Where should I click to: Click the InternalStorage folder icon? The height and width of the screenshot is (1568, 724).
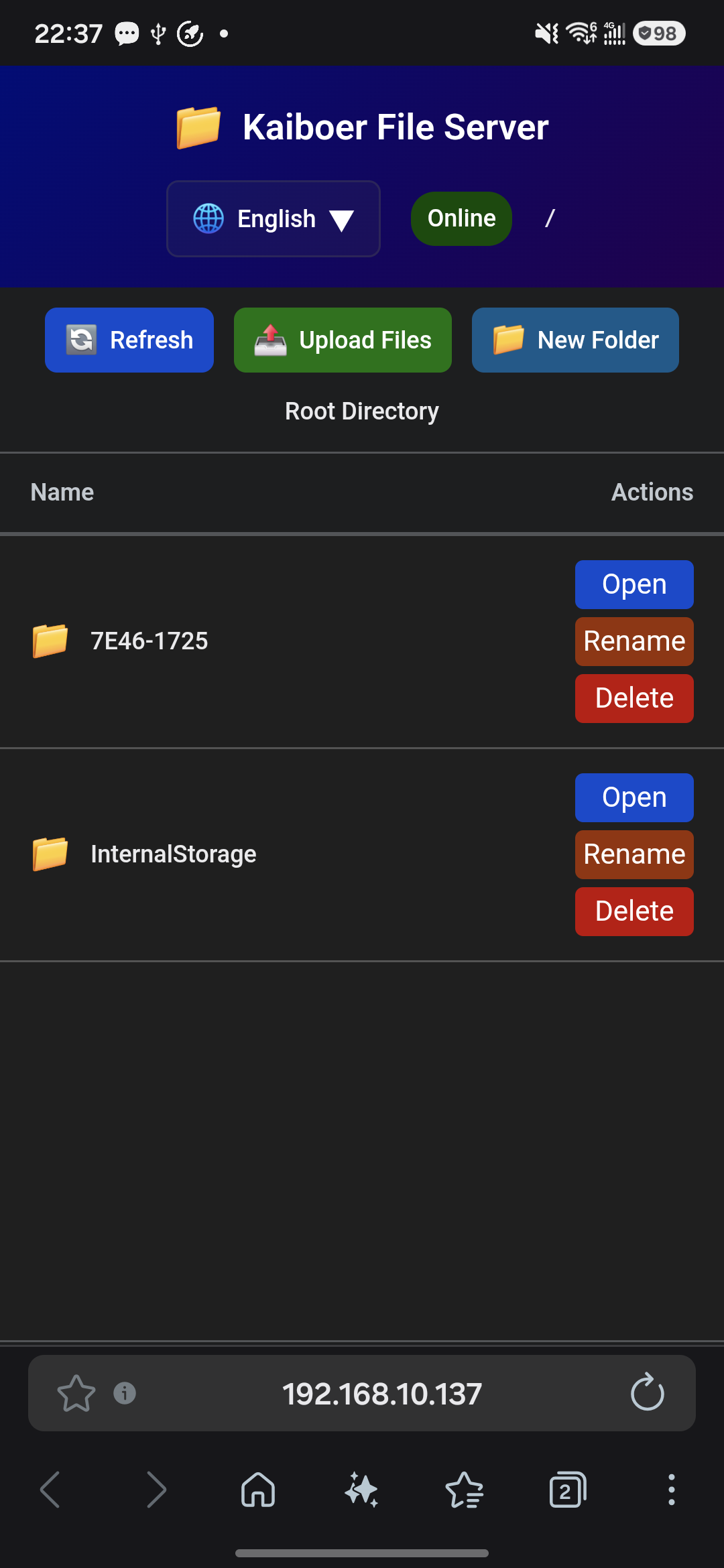(x=50, y=854)
